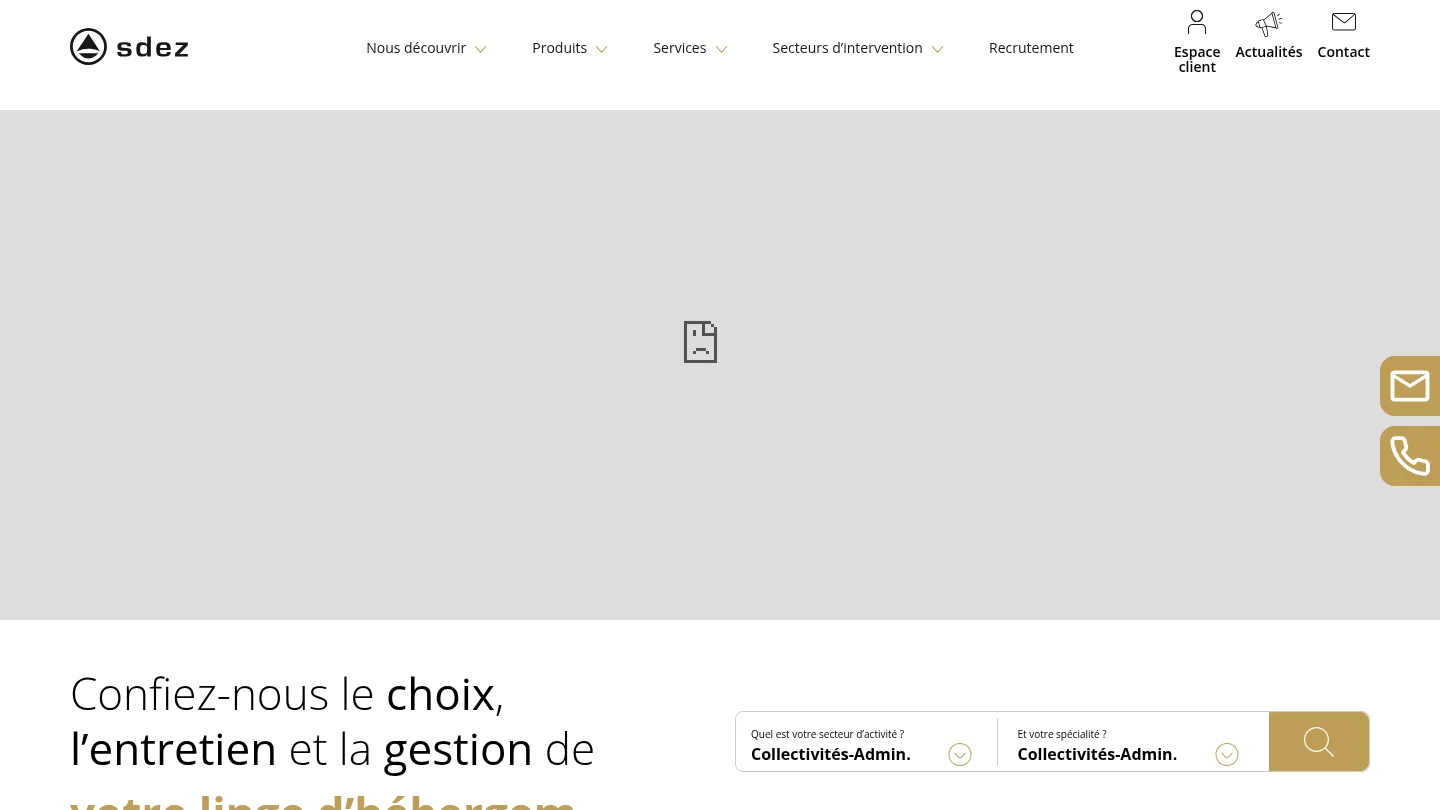Screen dimensions: 1440x810
Task: Expand the Produits menu chevron
Action: (x=601, y=49)
